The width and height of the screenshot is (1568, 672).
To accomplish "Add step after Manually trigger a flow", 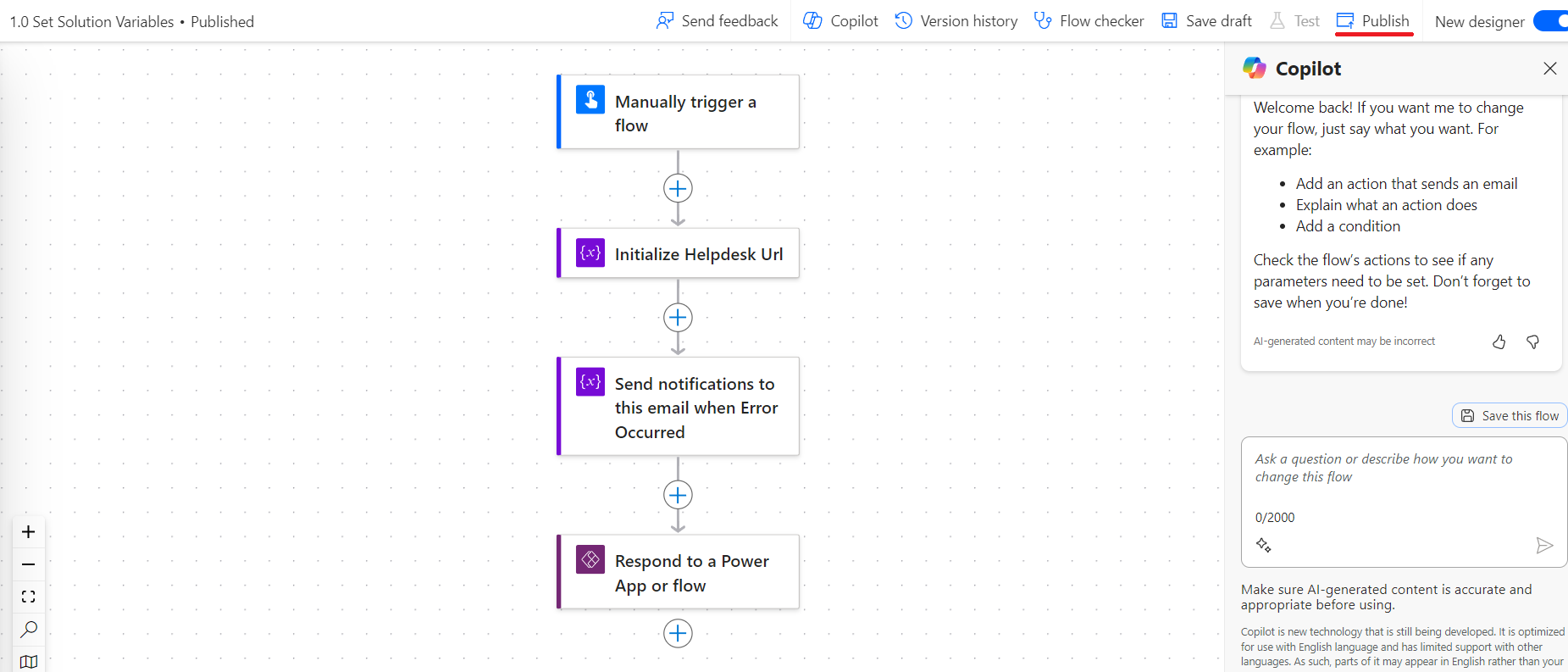I will pos(678,188).
